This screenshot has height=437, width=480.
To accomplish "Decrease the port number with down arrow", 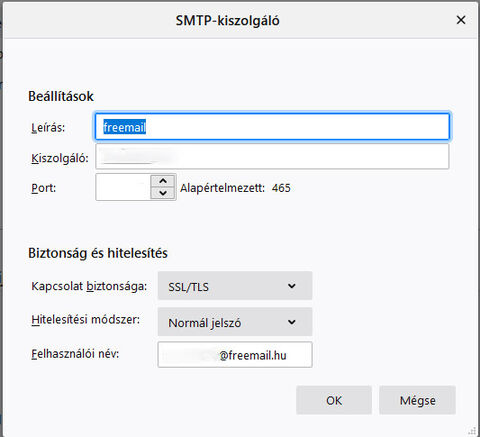I will point(163,193).
